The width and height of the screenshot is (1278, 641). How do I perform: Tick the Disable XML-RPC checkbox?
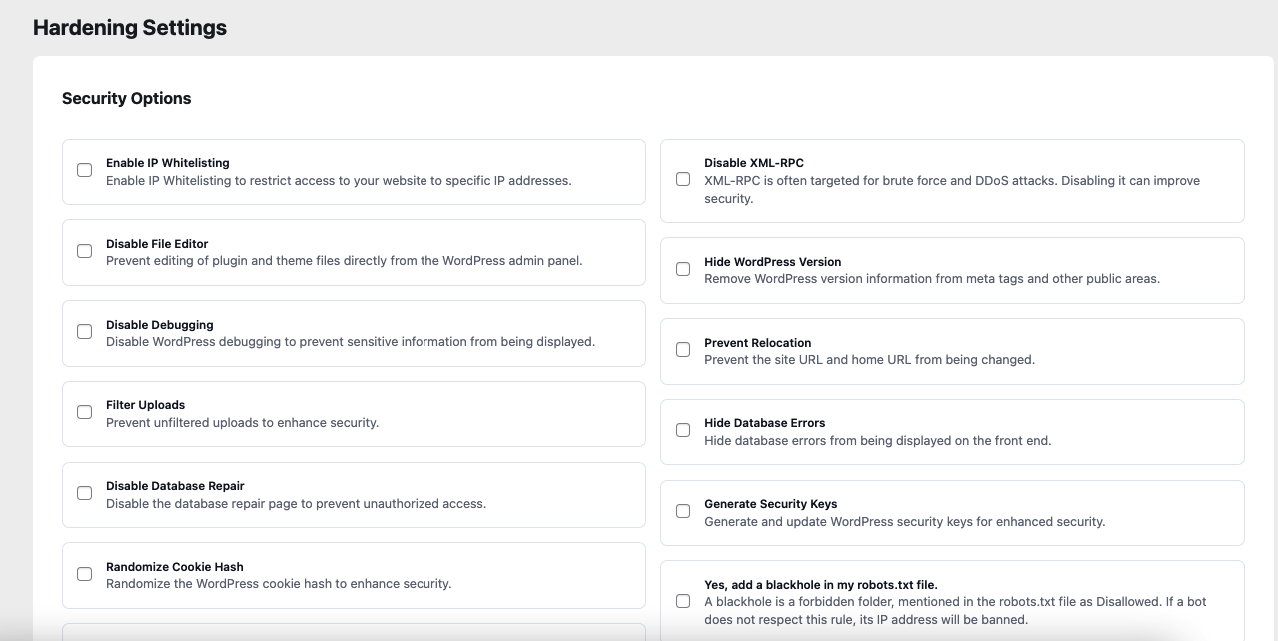[x=683, y=179]
